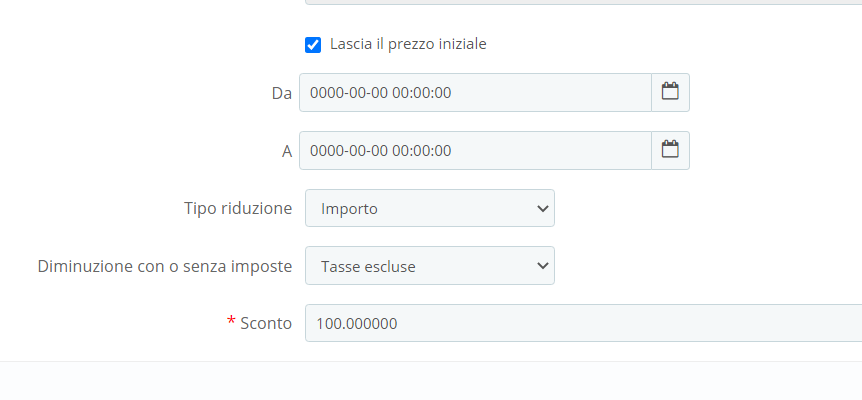The image size is (862, 400).
Task: Open the 'Tasse escluse' tax dropdown
Action: pos(429,266)
